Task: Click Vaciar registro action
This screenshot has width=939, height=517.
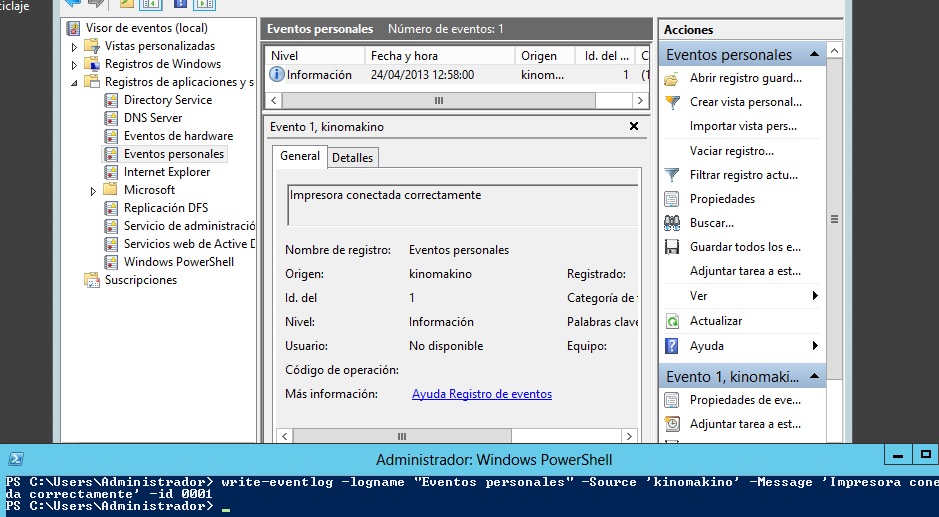Action: point(731,151)
